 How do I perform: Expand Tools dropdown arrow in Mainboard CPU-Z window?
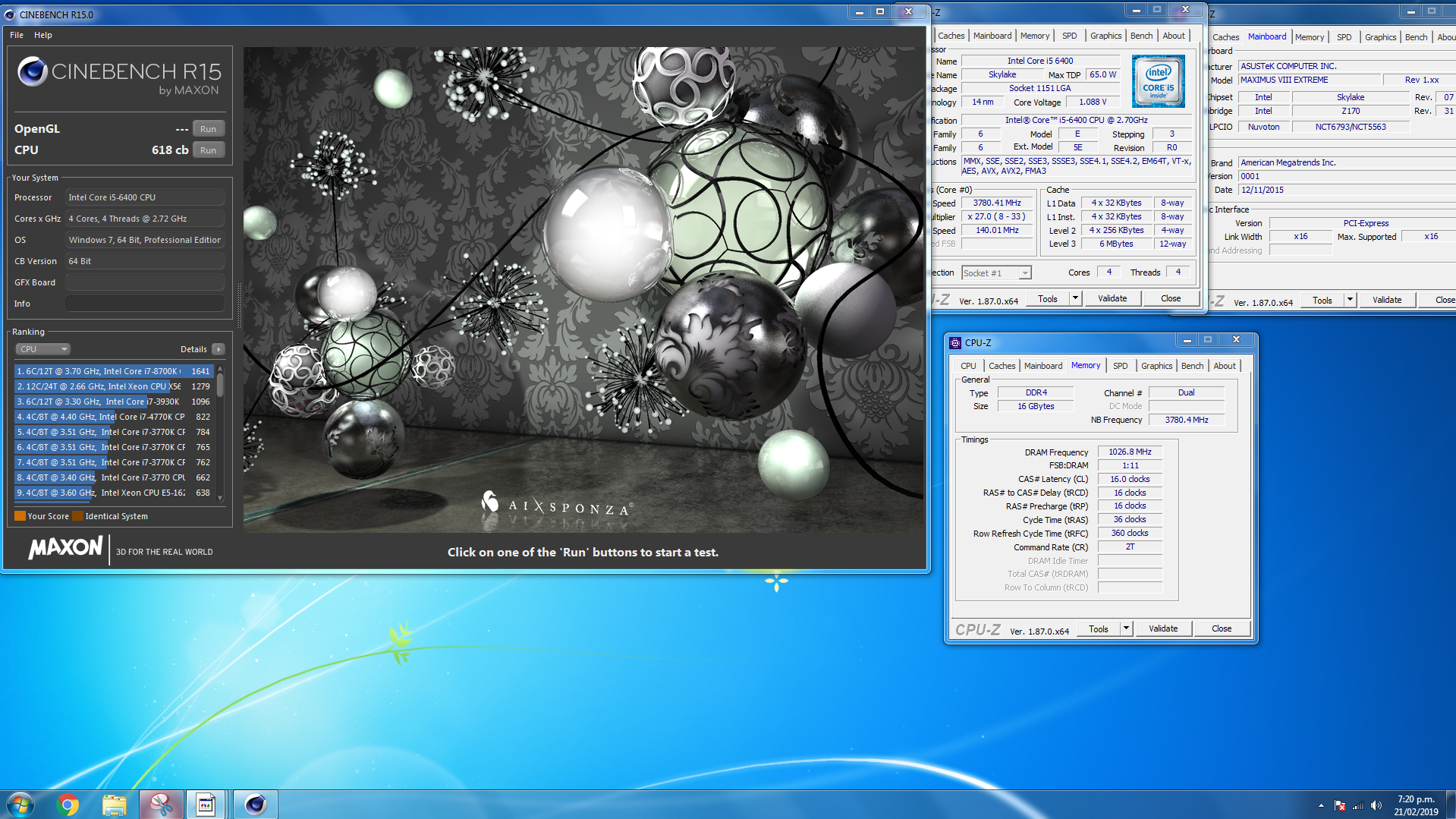coord(1351,300)
